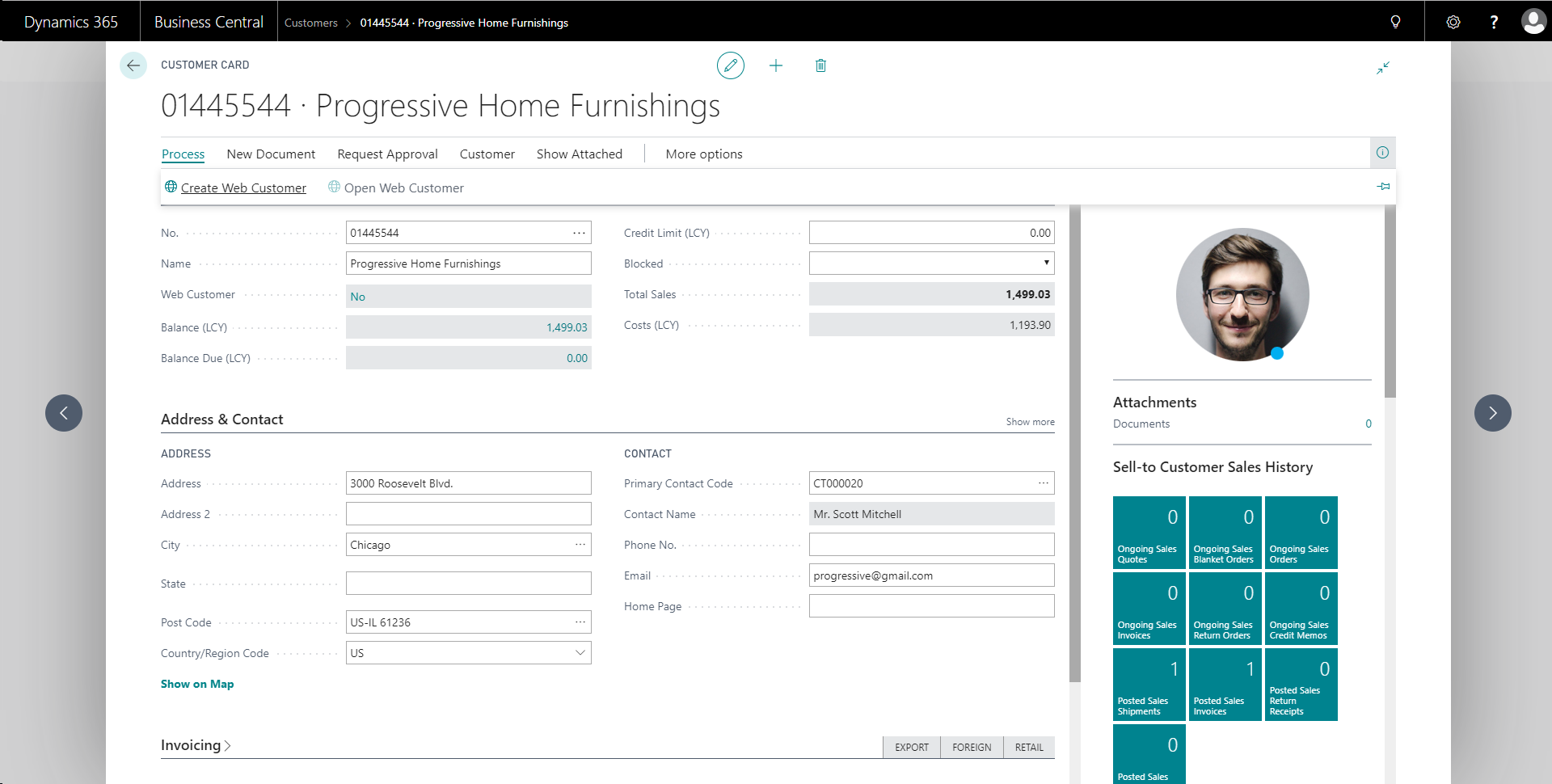Click the Phone No. field
The image size is (1552, 784).
pyautogui.click(x=932, y=545)
